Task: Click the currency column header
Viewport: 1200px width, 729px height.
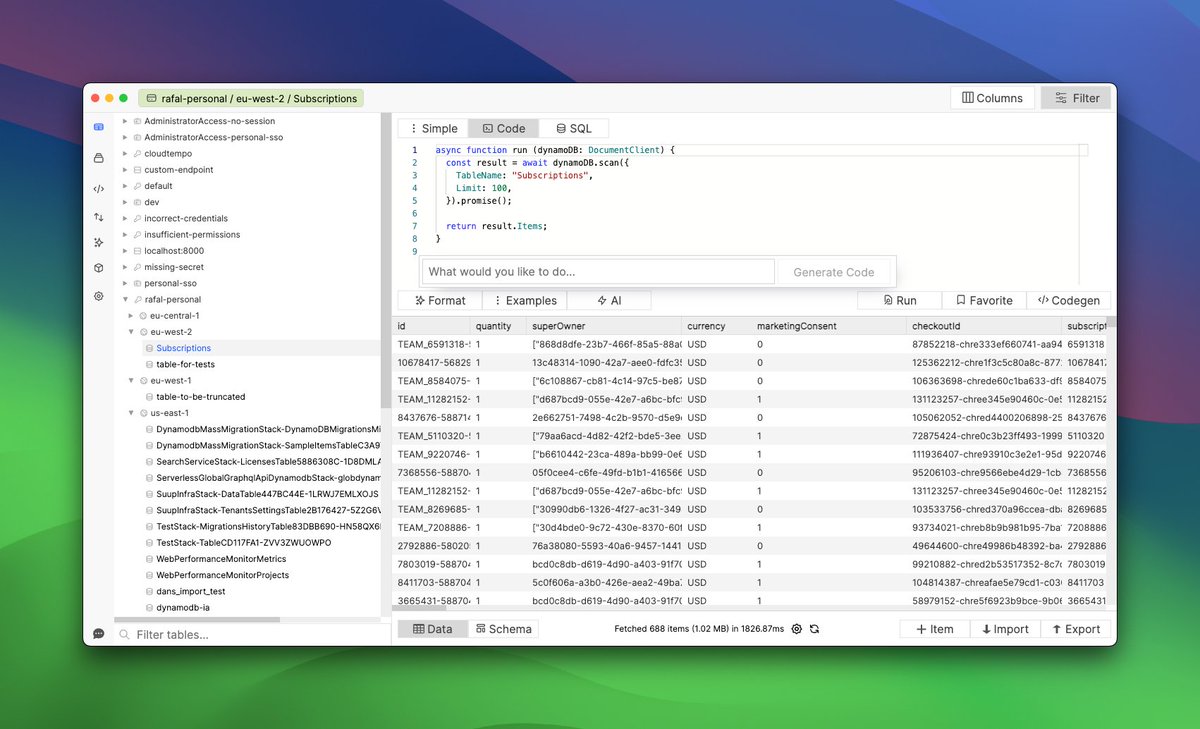Action: click(x=715, y=326)
